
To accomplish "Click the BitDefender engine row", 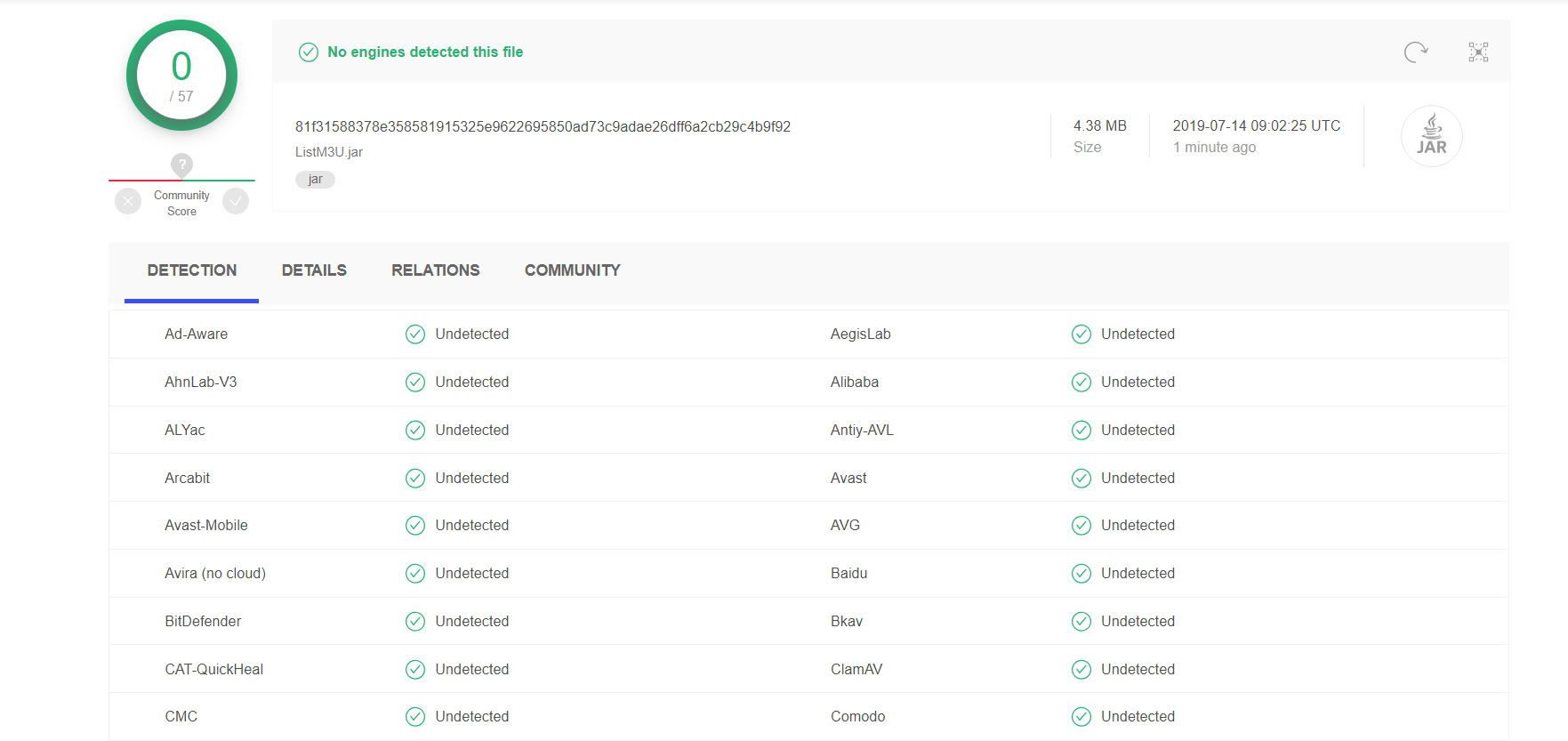I will (203, 622).
